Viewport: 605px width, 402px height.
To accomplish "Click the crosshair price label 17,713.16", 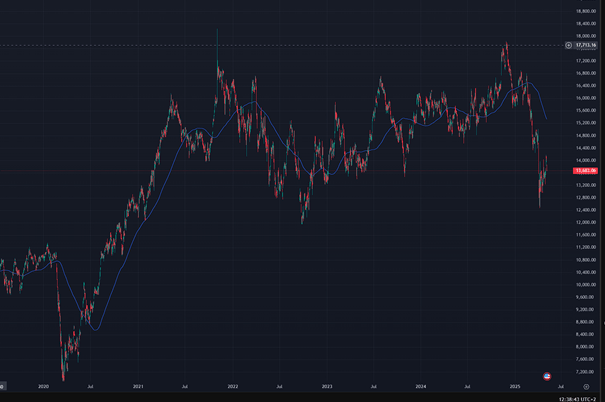I will pyautogui.click(x=585, y=45).
